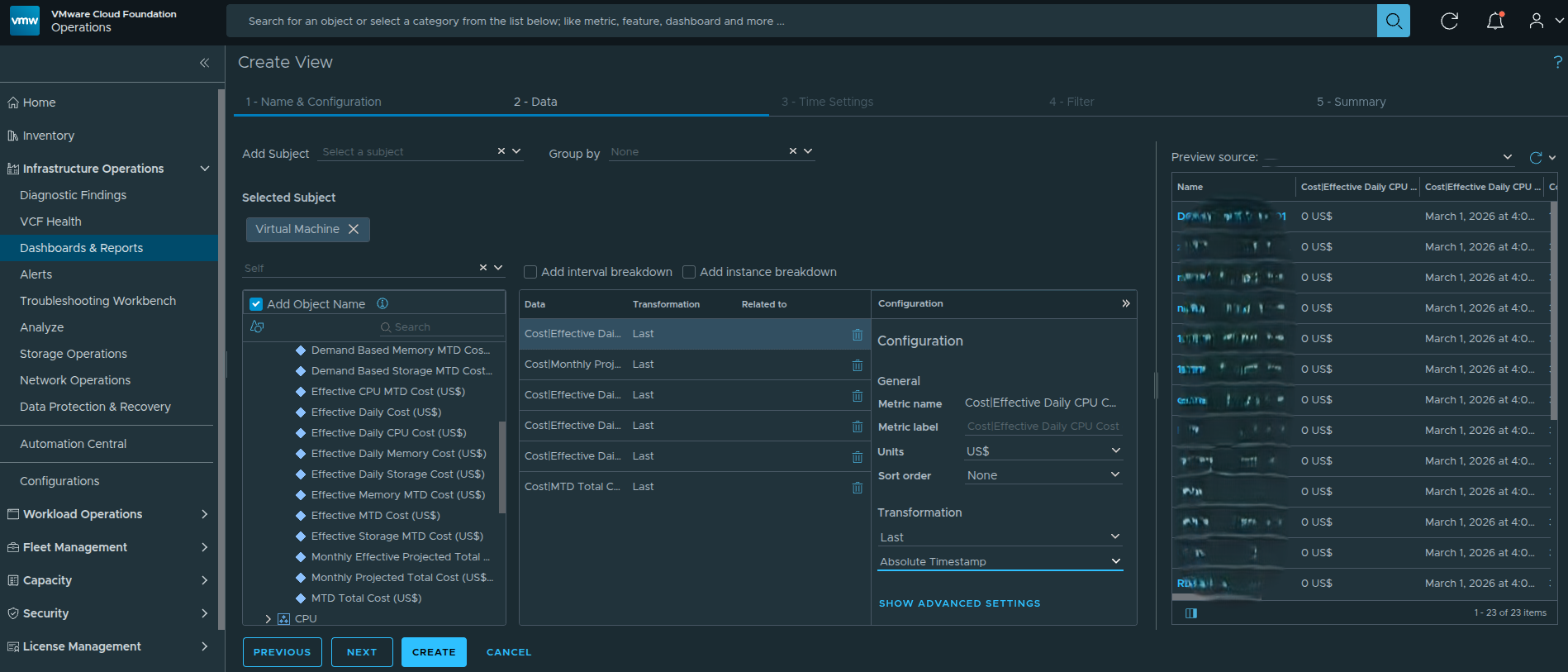Viewport: 1568px width, 672px height.
Task: Click the metric Search input field
Action: click(x=438, y=327)
